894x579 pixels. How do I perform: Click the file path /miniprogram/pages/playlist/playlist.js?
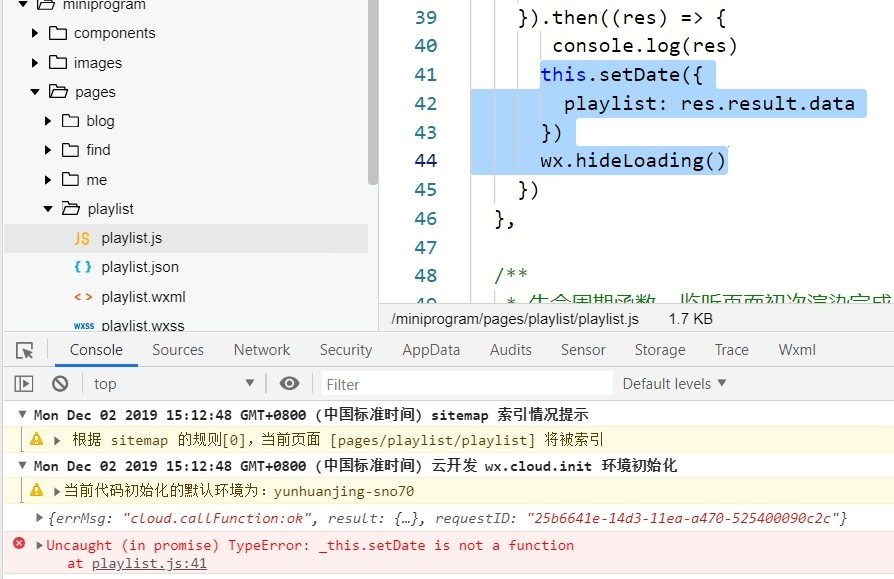[515, 319]
